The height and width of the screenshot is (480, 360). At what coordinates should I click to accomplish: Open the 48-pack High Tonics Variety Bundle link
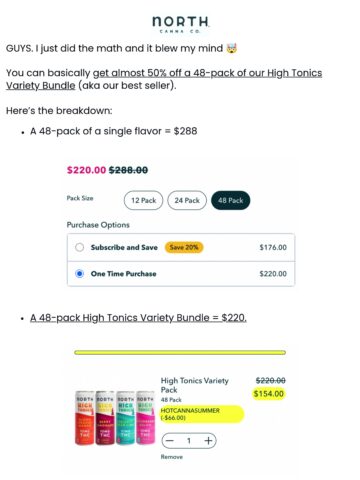[x=138, y=318]
